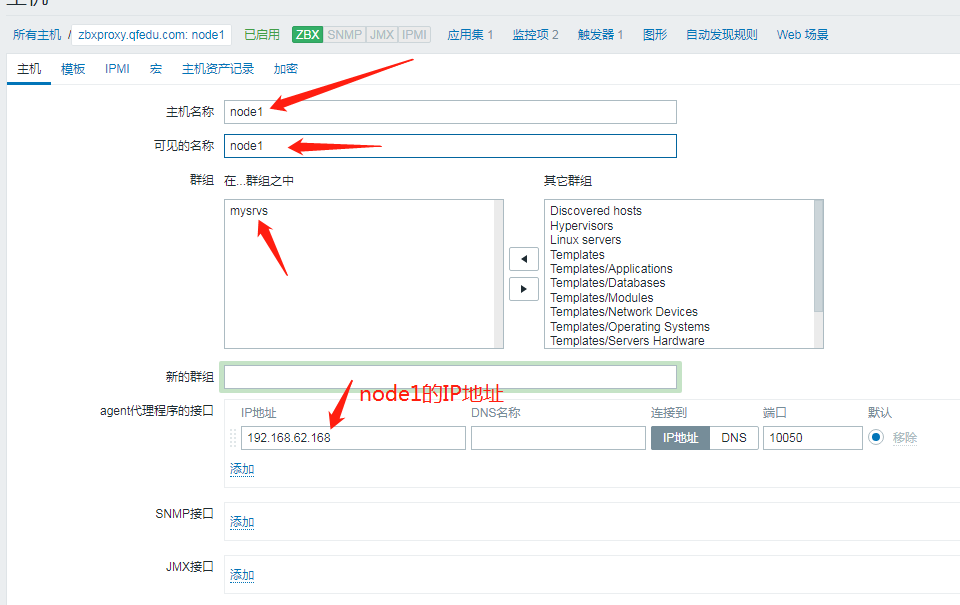
Task: Click the agent interface drag handle
Action: pos(233,438)
